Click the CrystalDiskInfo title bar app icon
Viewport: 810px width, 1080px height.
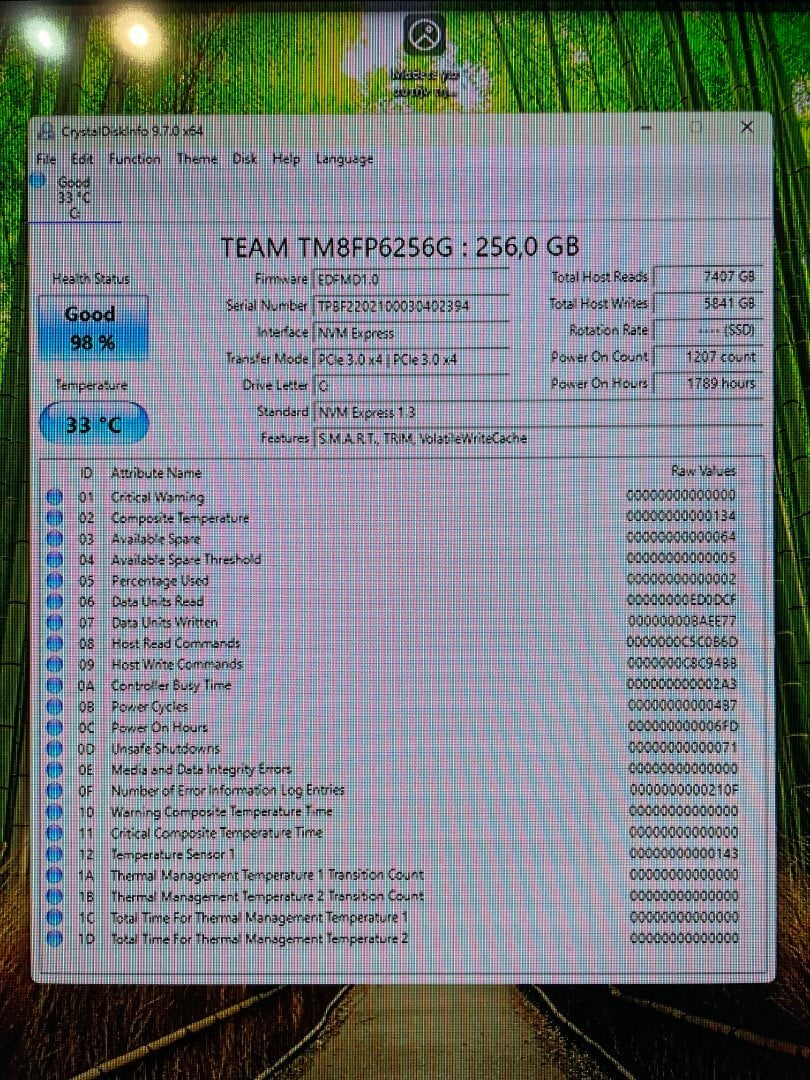click(x=47, y=130)
